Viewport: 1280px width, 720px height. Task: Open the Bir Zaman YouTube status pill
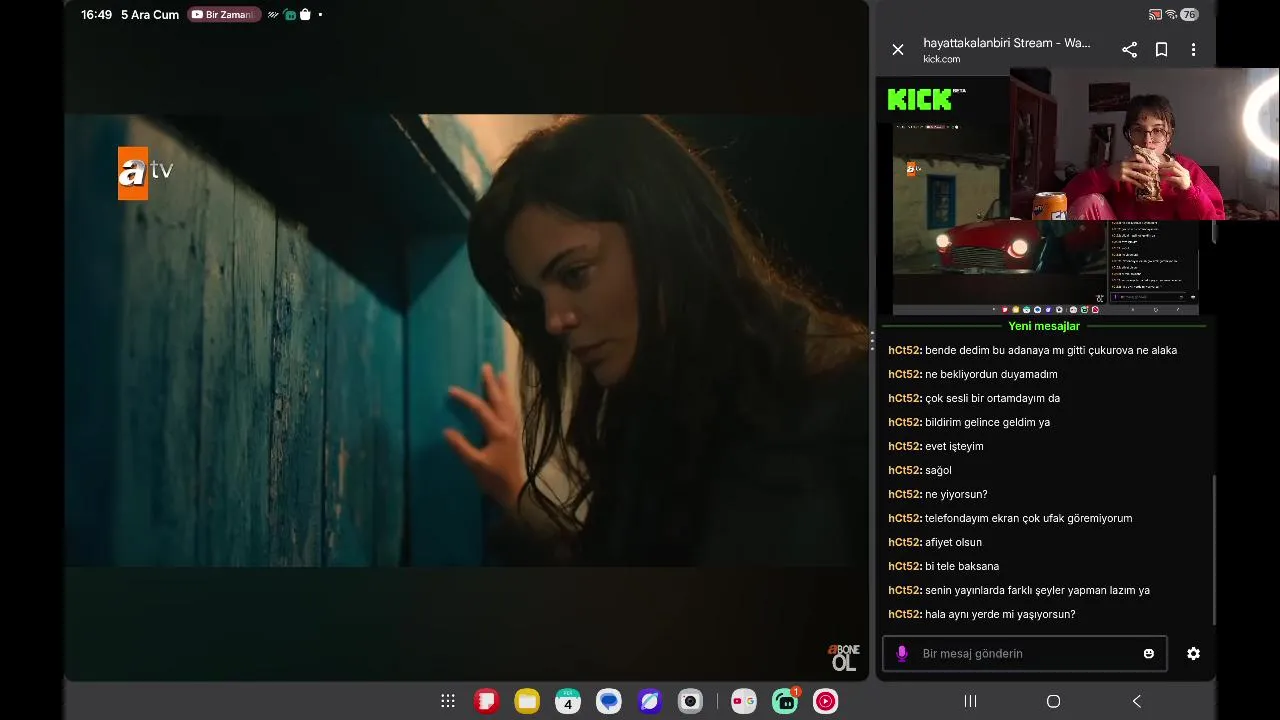coord(224,15)
